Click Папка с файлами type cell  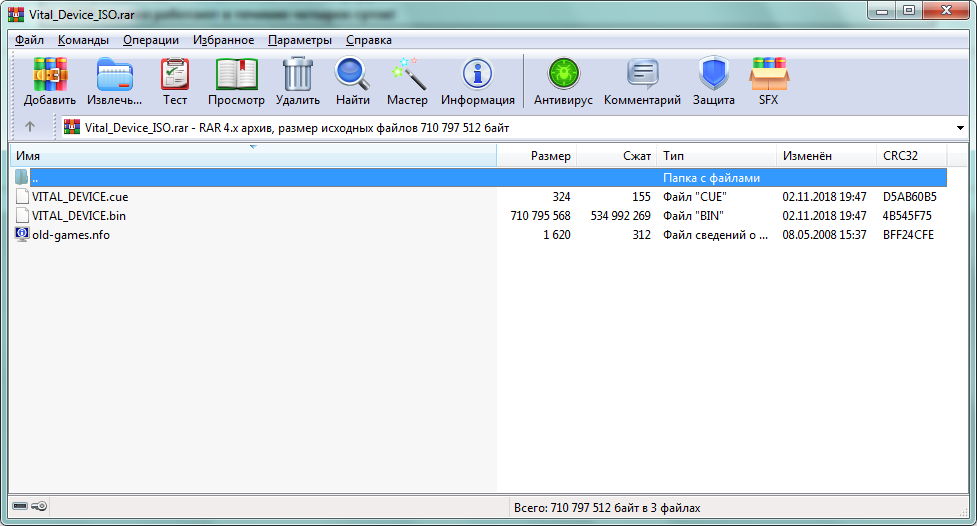click(712, 178)
